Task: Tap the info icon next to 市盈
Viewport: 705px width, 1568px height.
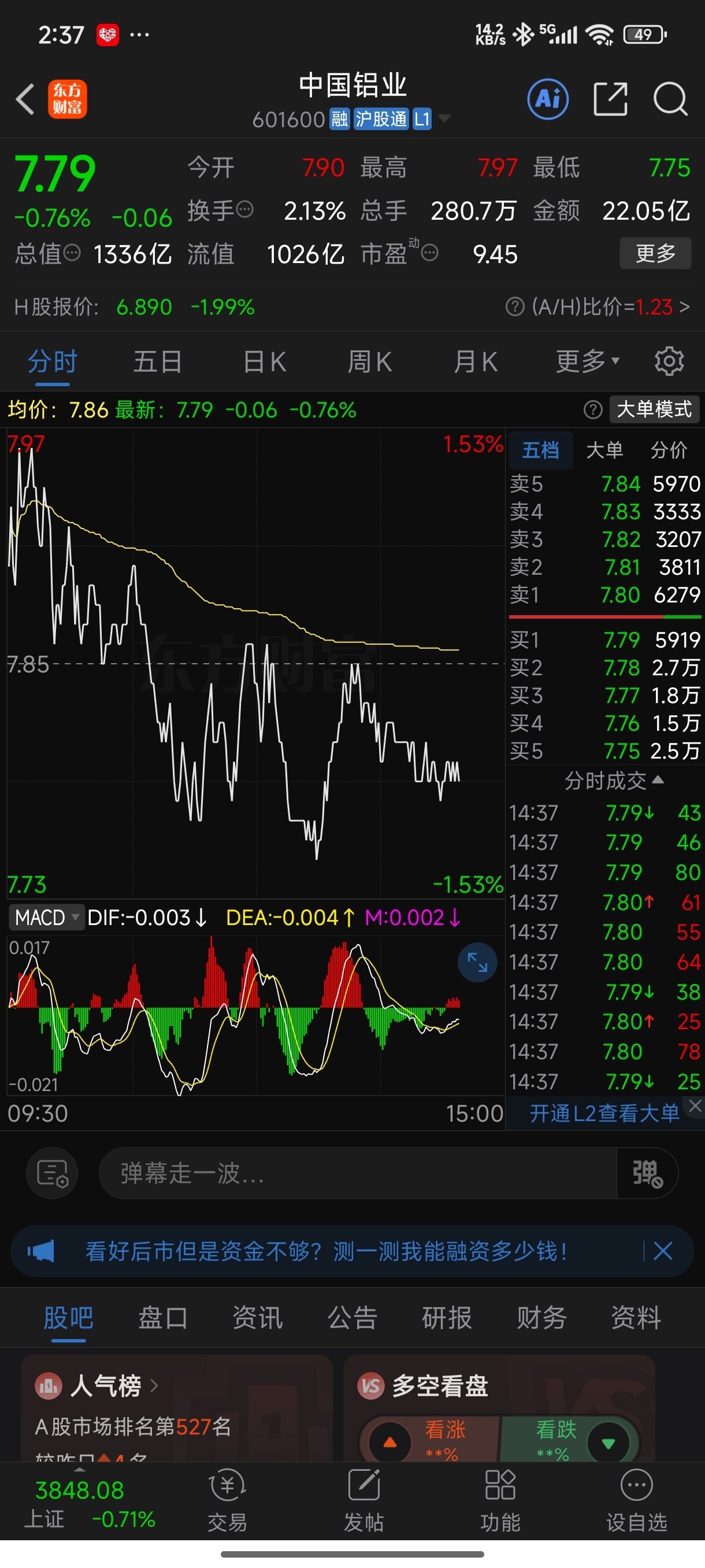Action: [x=429, y=253]
